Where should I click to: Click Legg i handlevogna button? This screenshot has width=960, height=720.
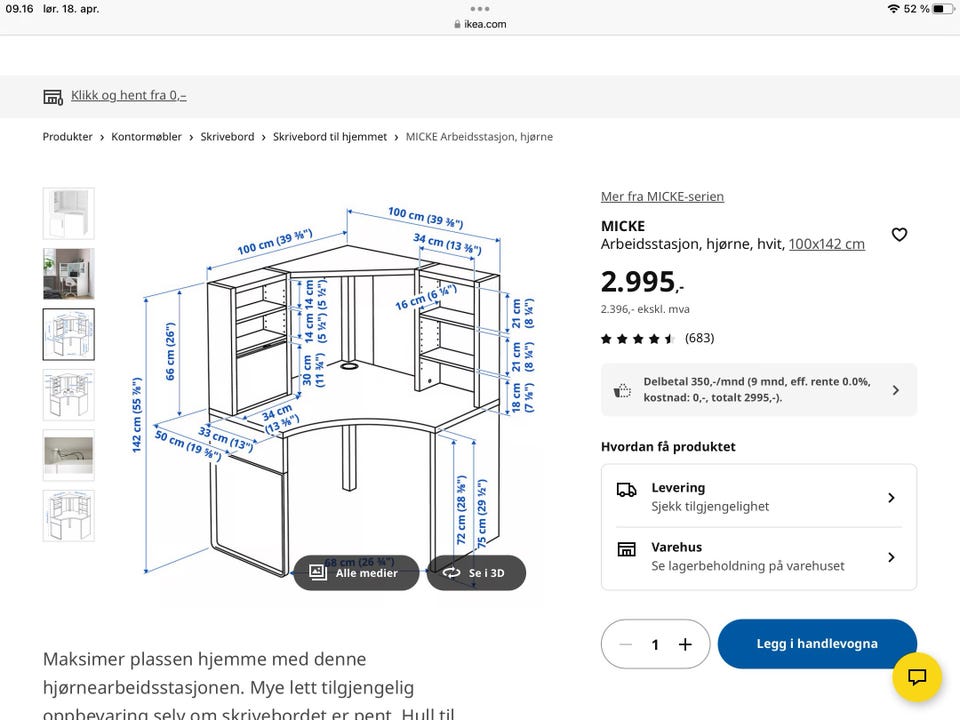tap(817, 643)
